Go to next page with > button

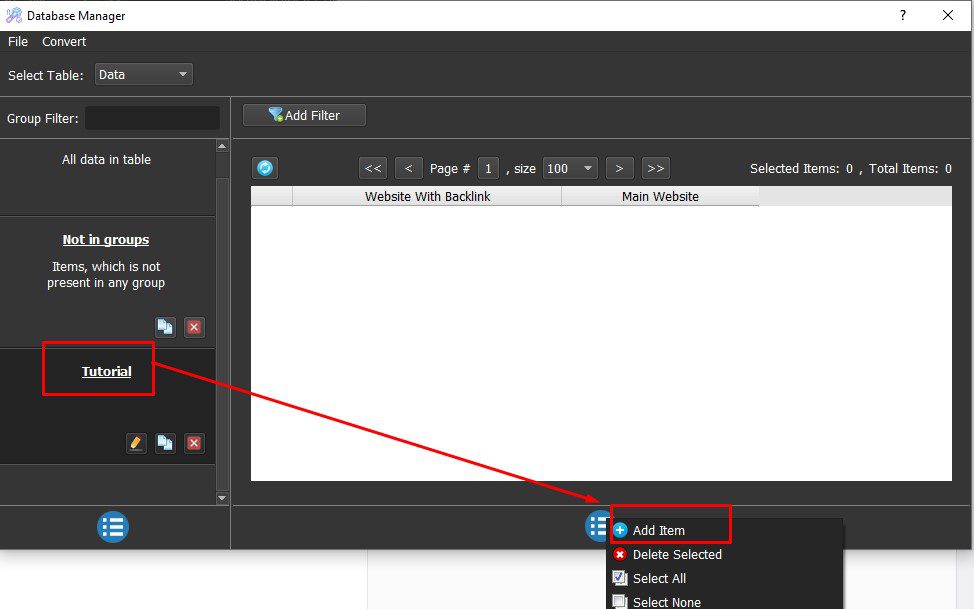pyautogui.click(x=619, y=168)
